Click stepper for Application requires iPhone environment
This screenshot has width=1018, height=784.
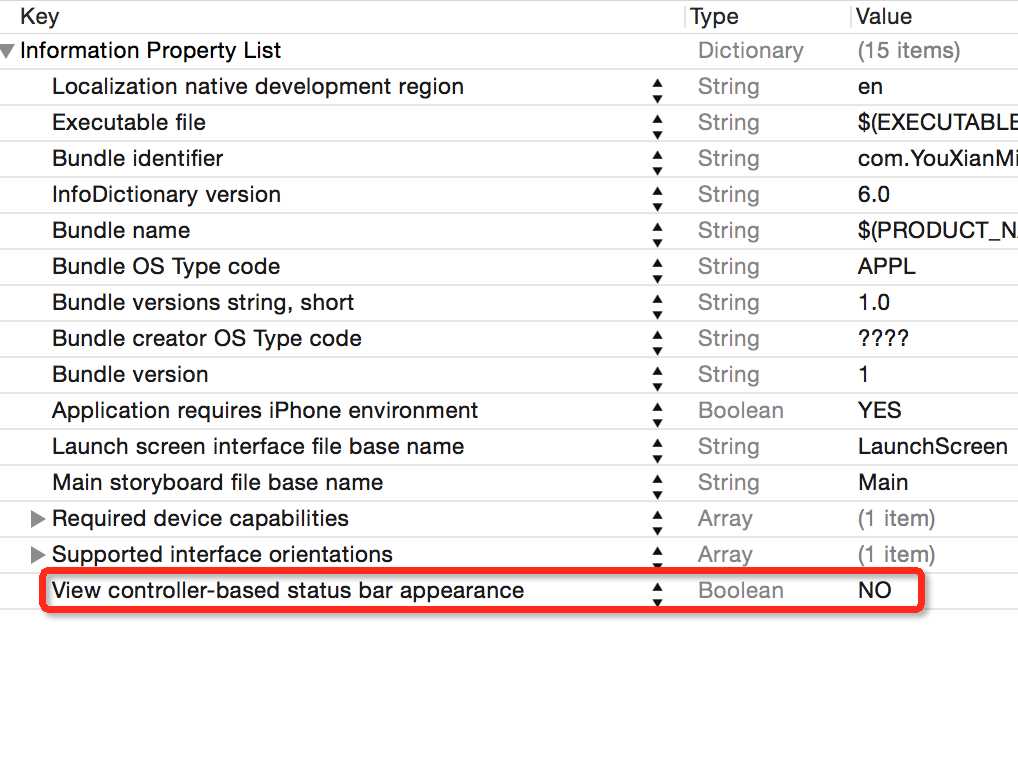click(x=657, y=411)
